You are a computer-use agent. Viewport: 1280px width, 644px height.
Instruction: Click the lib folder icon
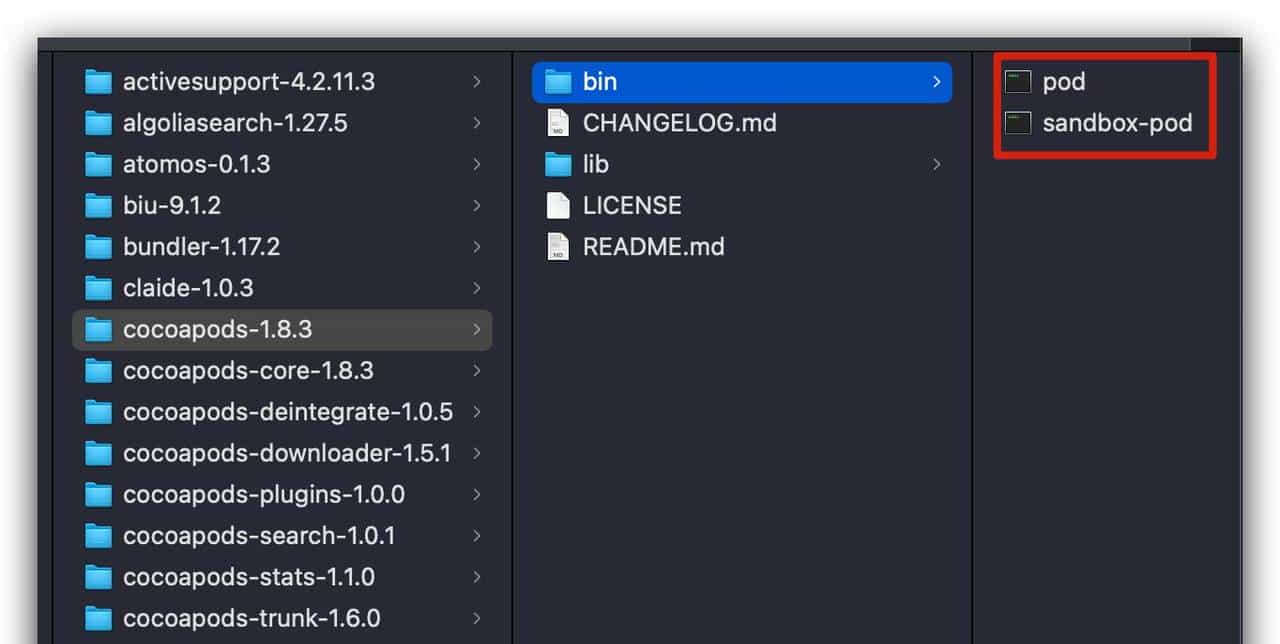[557, 164]
